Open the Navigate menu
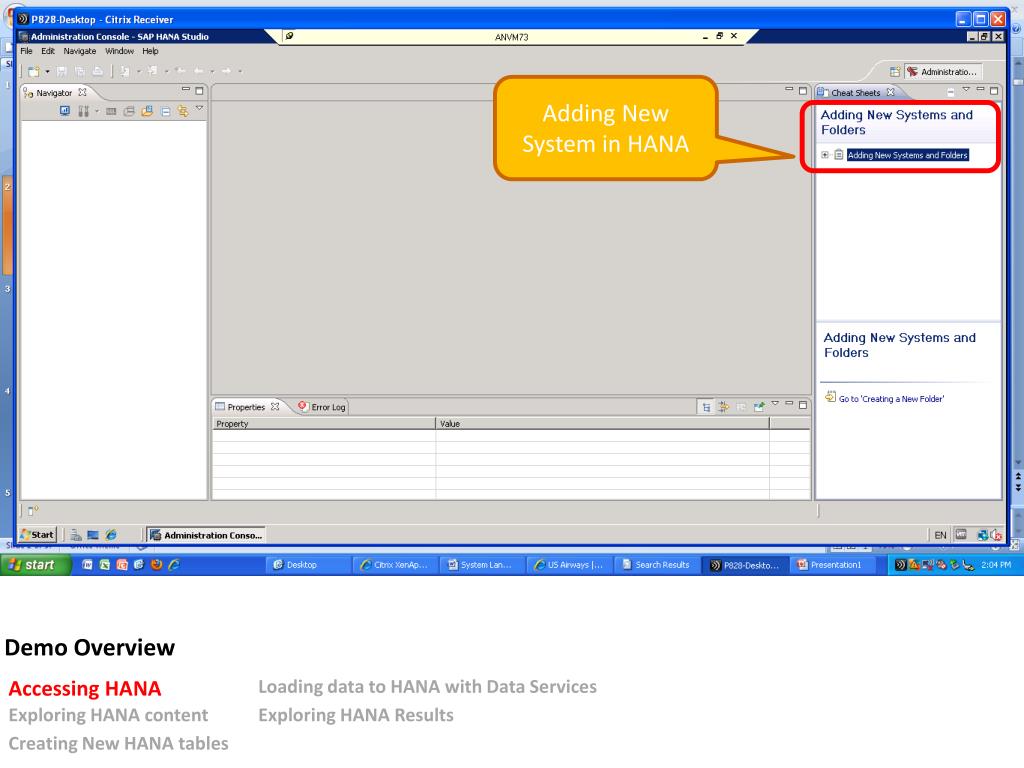The height and width of the screenshot is (768, 1024). (80, 51)
